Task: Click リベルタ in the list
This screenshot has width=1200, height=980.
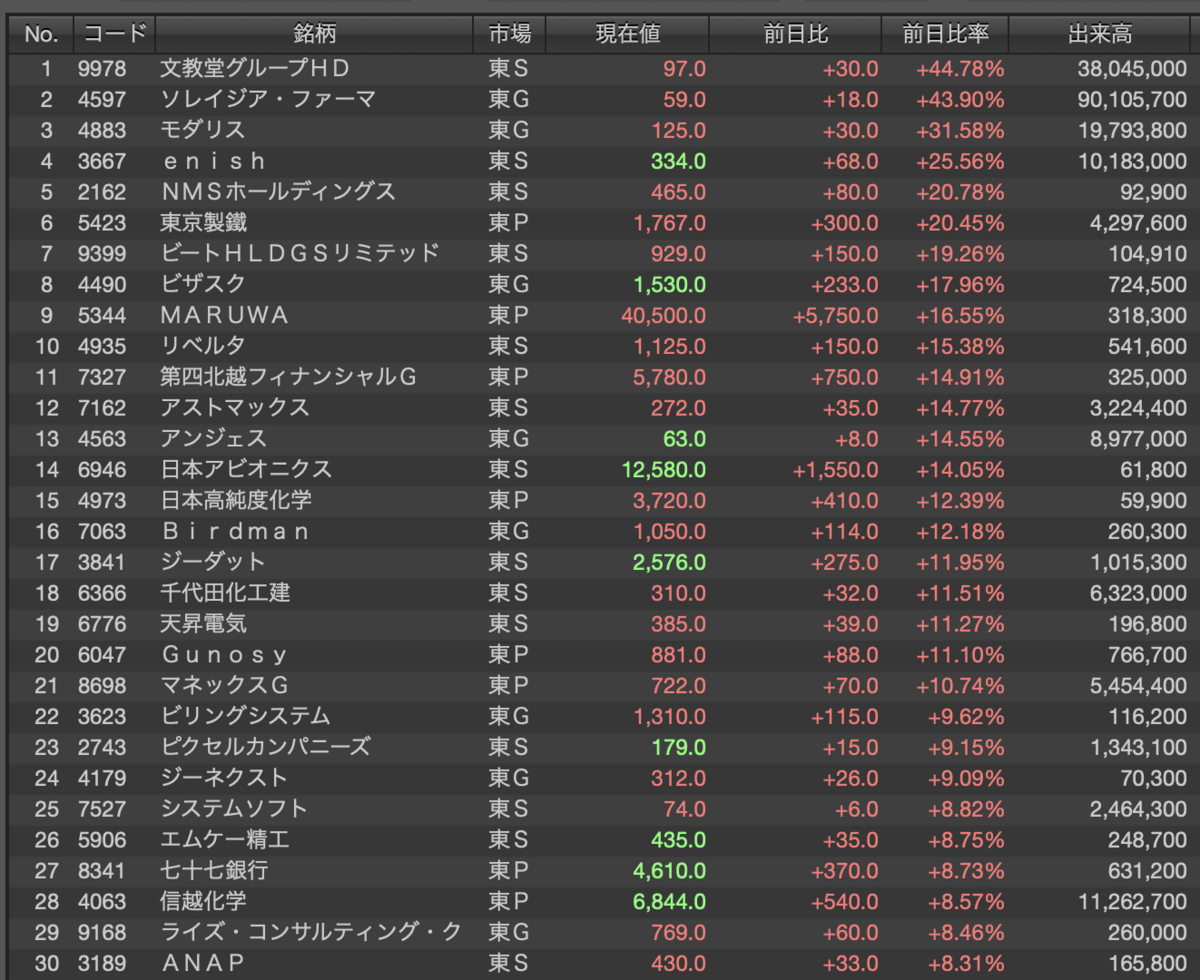Action: pos(203,346)
